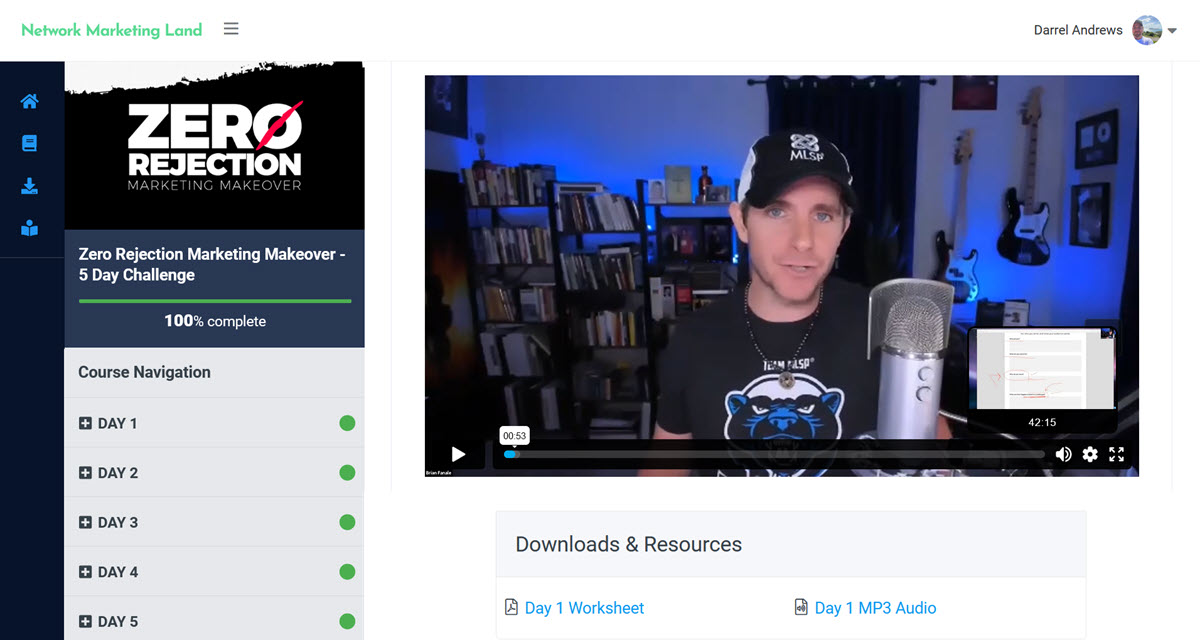1200x640 pixels.
Task: Download the Day 1 Worksheet link
Action: click(x=584, y=608)
